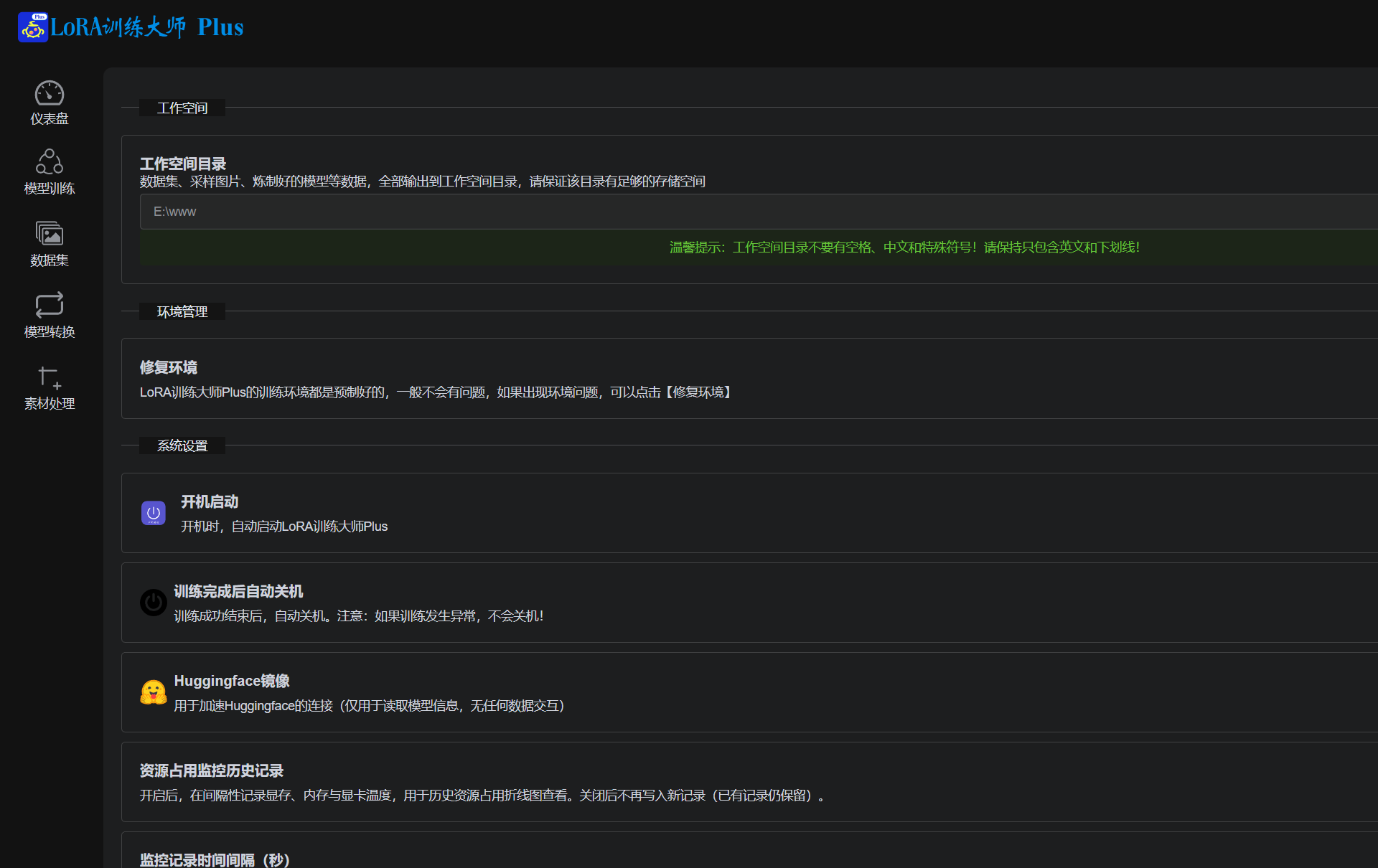Click the Huggingface emoji icon
This screenshot has width=1378, height=868.
(x=154, y=692)
